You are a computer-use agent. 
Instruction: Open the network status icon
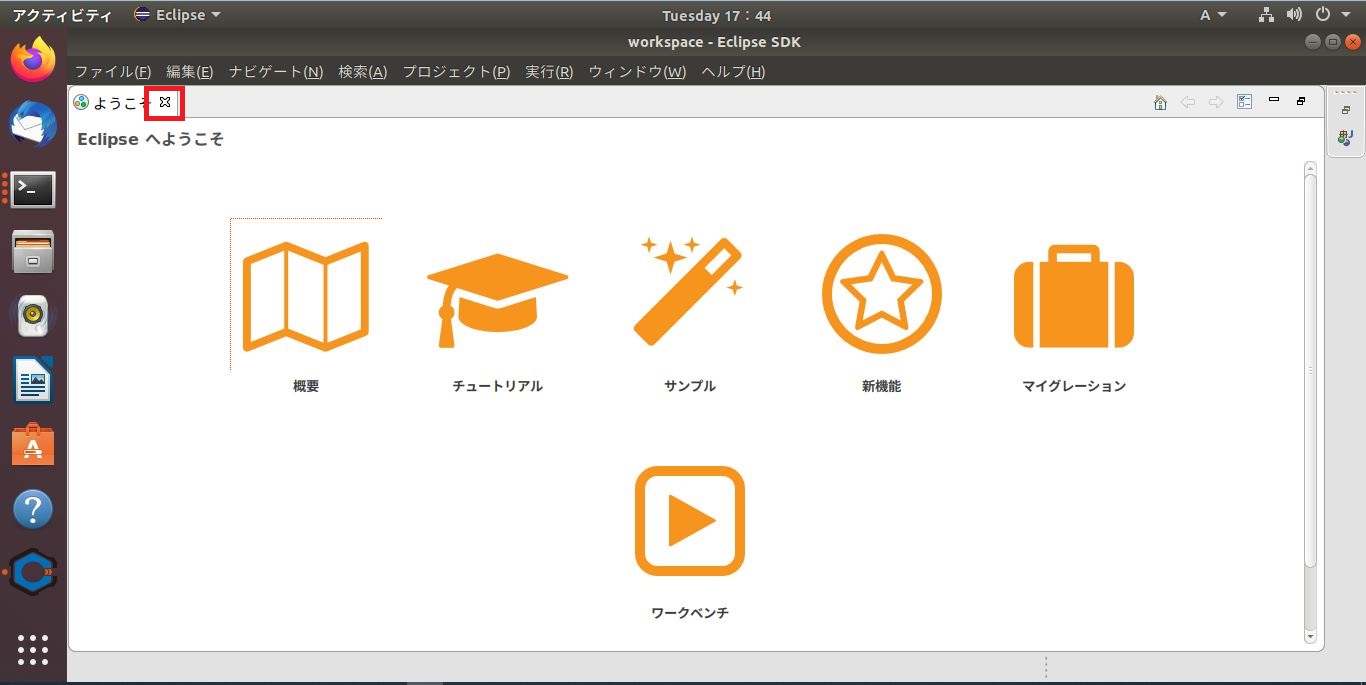point(1266,15)
